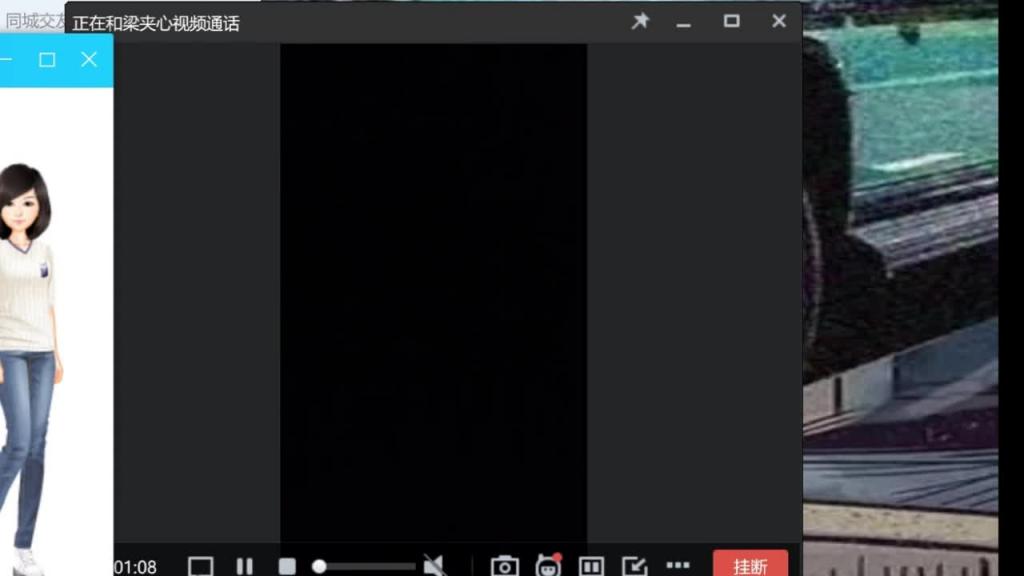1024x576 pixels.
Task: Open more options with the three dots
Action: 678,565
